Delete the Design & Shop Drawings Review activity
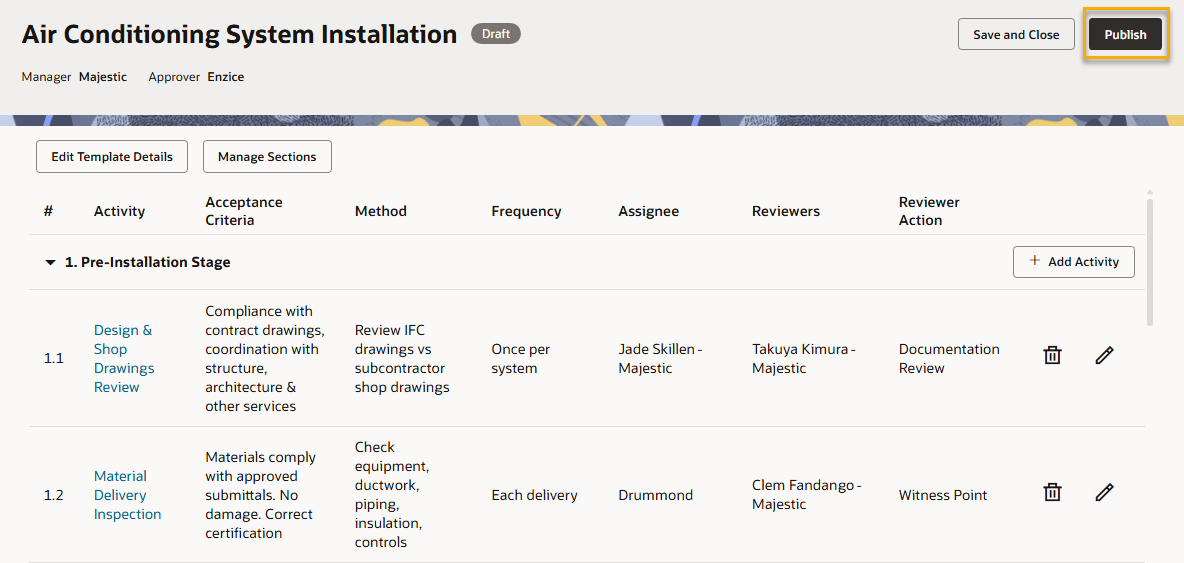Screen dimensions: 1184x563 1052,356
